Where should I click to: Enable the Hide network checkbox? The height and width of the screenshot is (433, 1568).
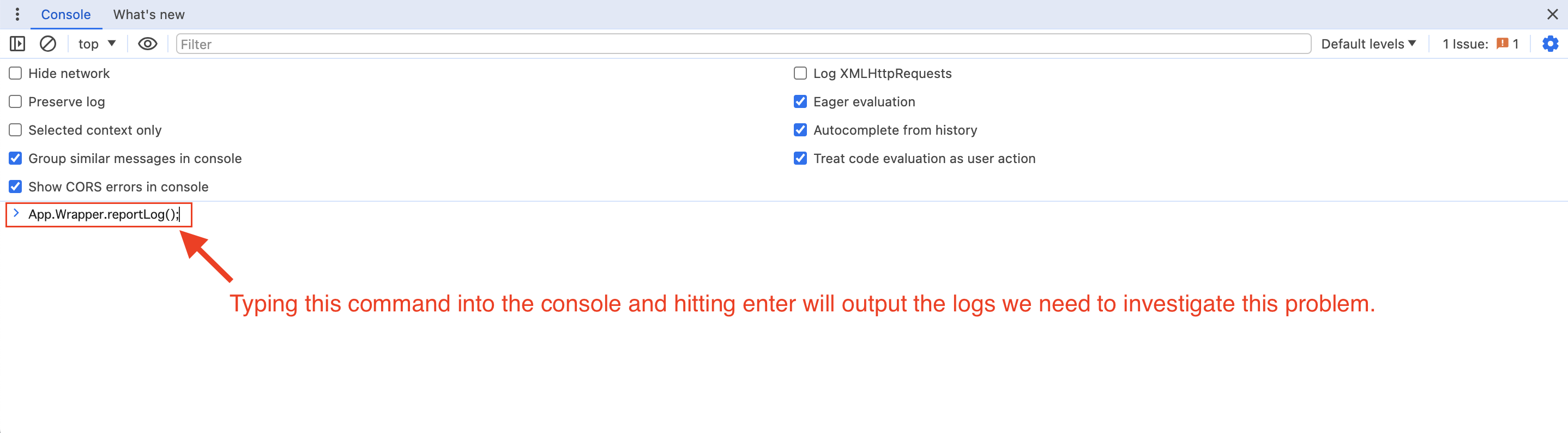coord(15,74)
